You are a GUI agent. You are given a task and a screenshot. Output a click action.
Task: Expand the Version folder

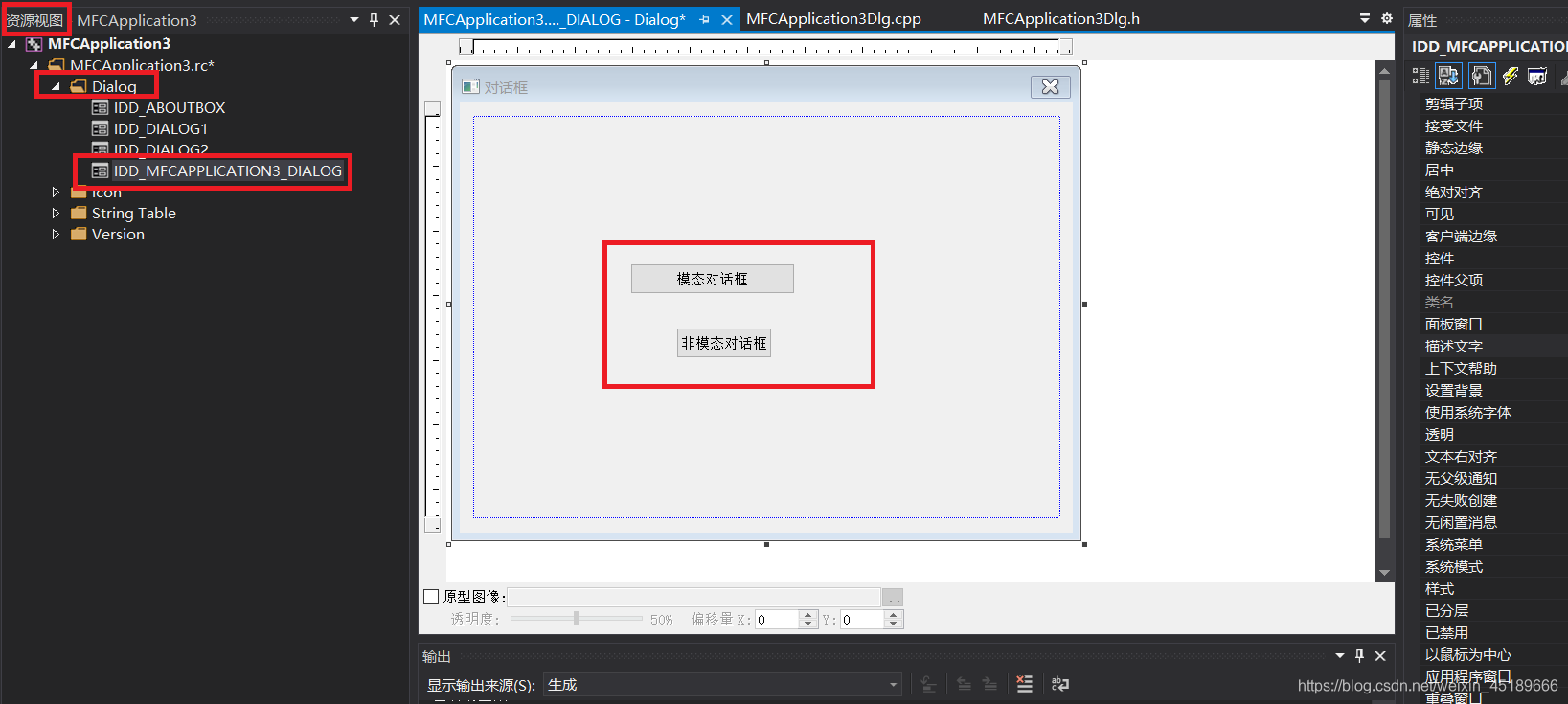coord(56,234)
